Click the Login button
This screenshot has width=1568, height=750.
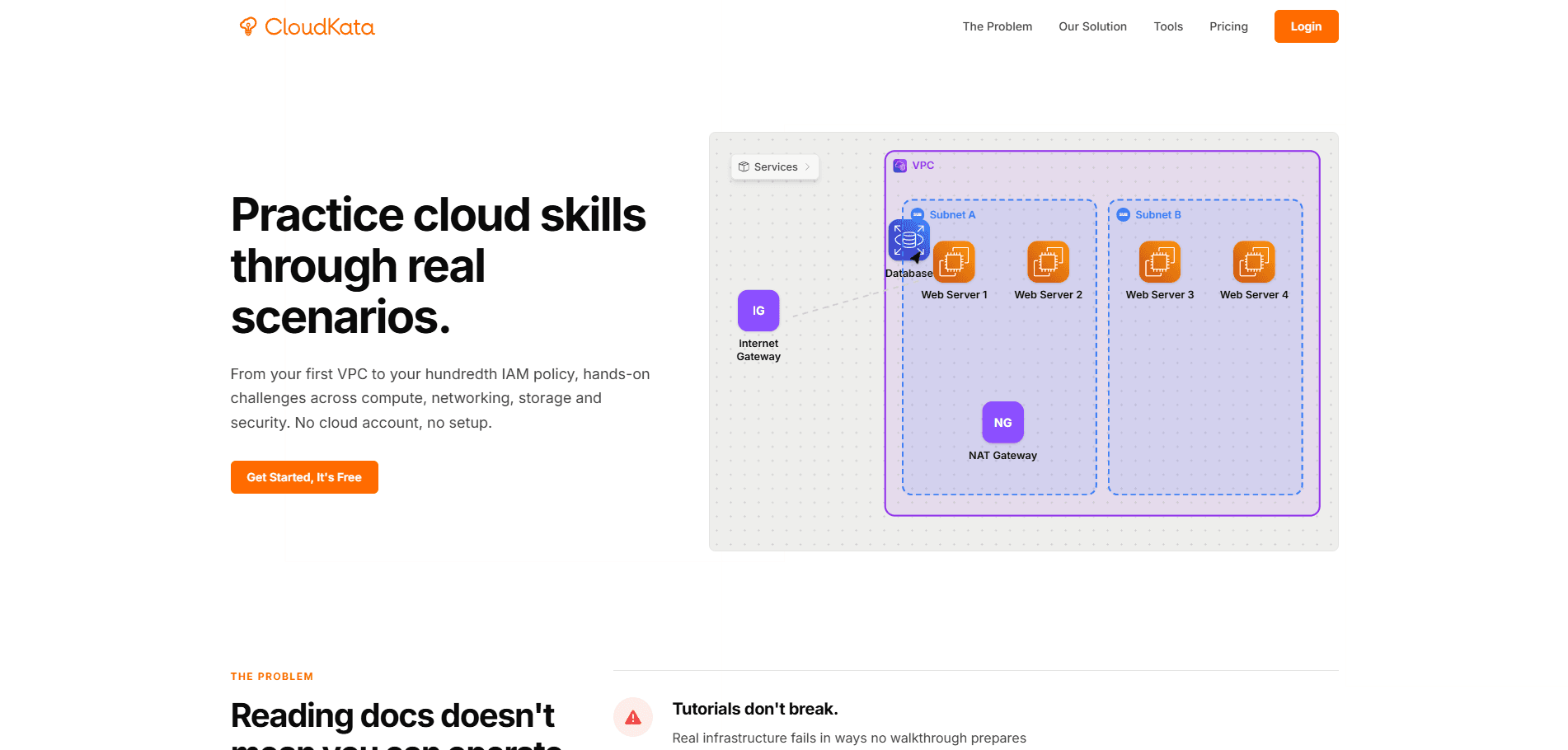pyautogui.click(x=1306, y=26)
